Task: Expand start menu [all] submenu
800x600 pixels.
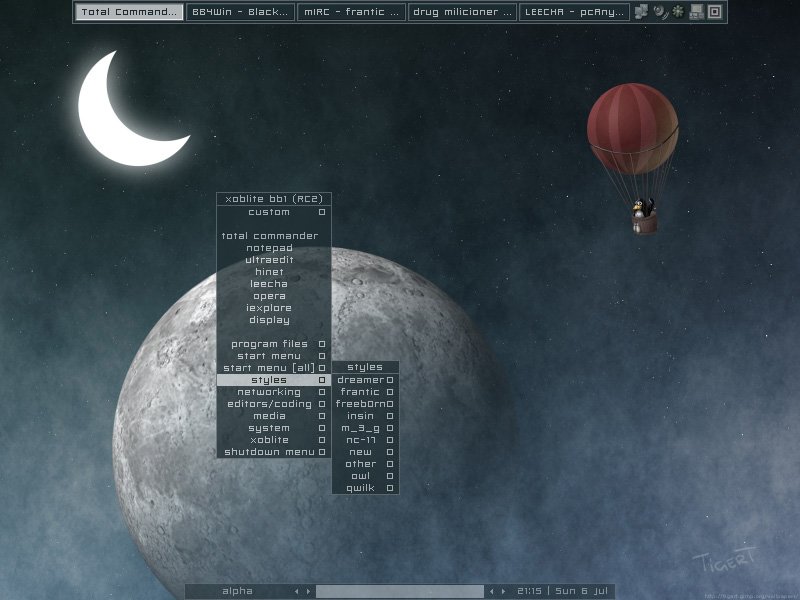Action: 274,368
